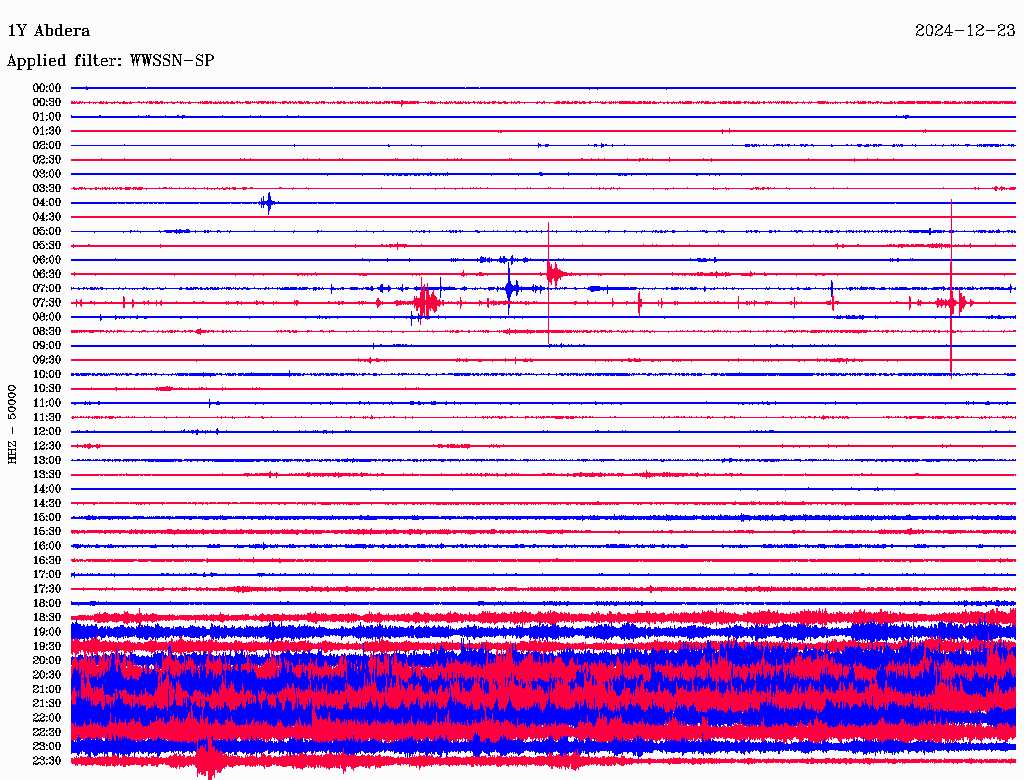This screenshot has height=780, width=1024.
Task: Select the 02:00 time label
Action: (x=47, y=146)
